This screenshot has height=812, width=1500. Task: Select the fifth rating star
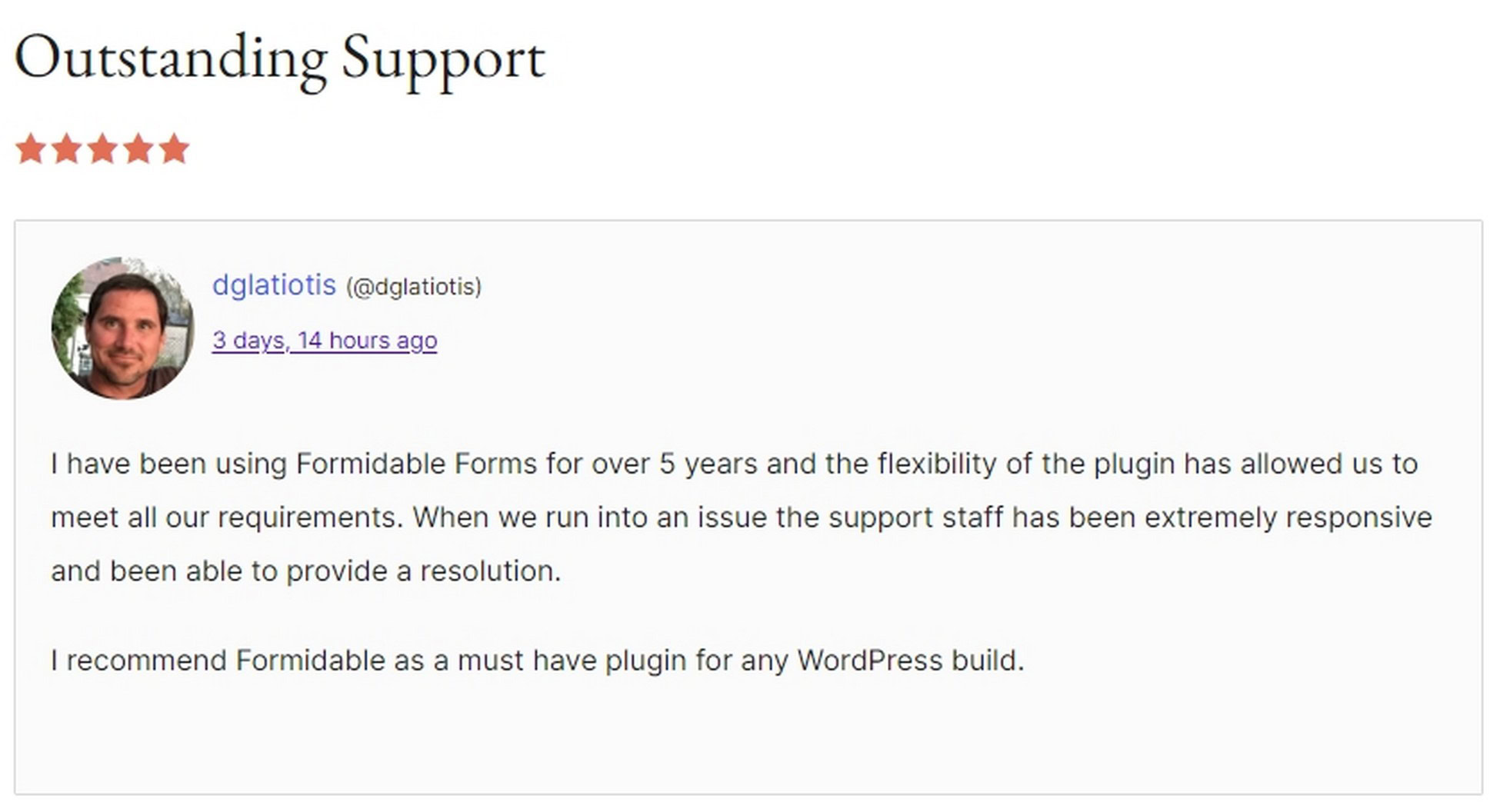point(175,148)
